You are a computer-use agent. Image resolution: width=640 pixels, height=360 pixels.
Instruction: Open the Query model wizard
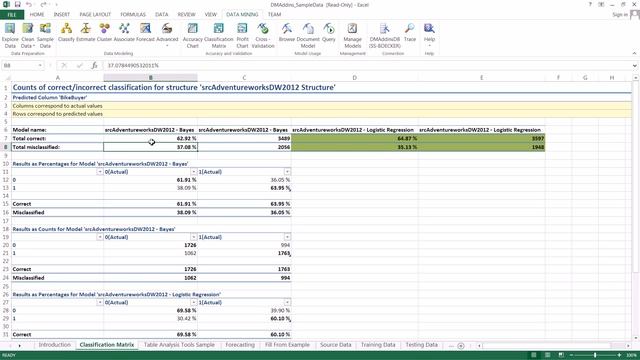329,33
